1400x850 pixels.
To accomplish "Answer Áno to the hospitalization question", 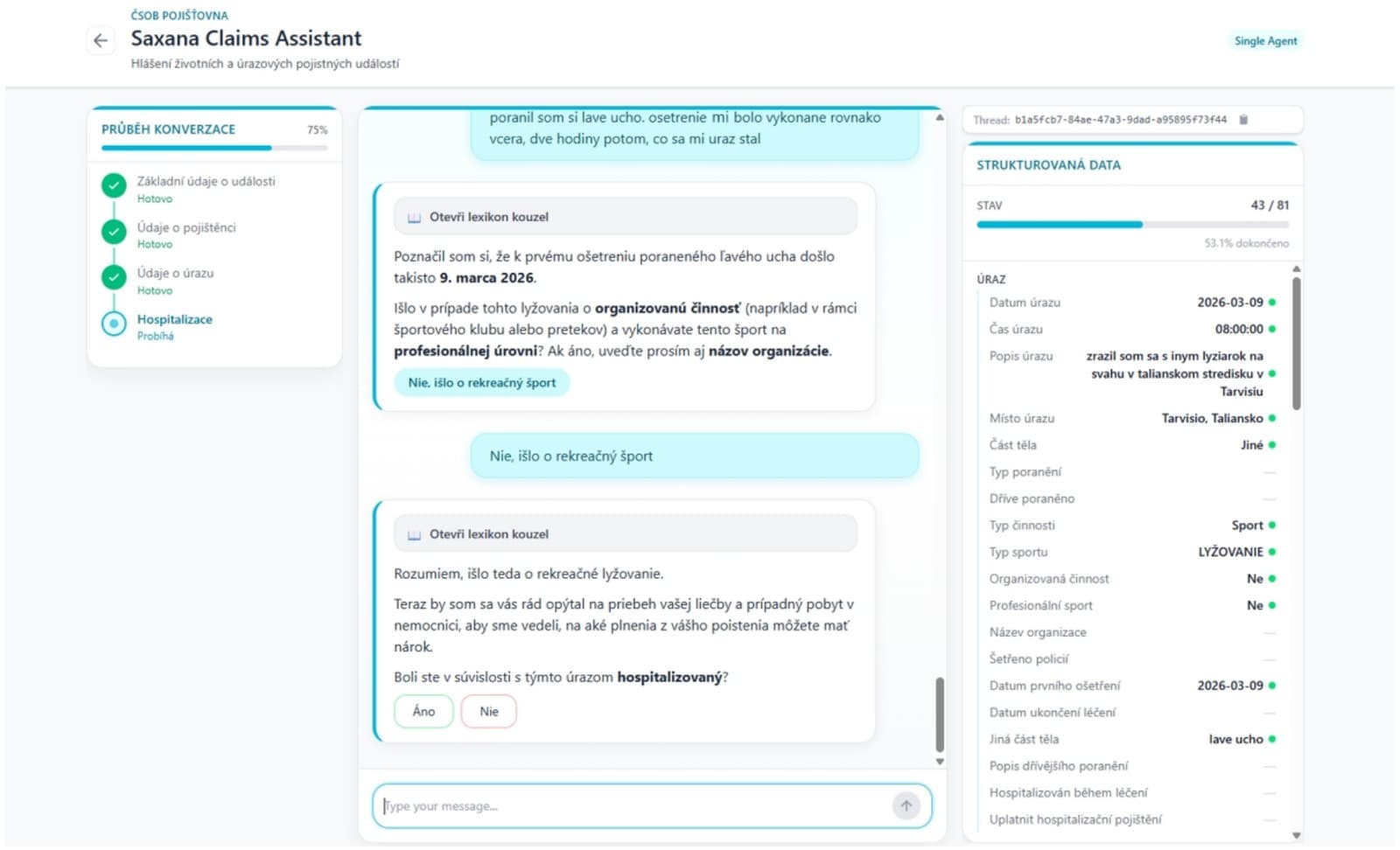I will pyautogui.click(x=423, y=711).
